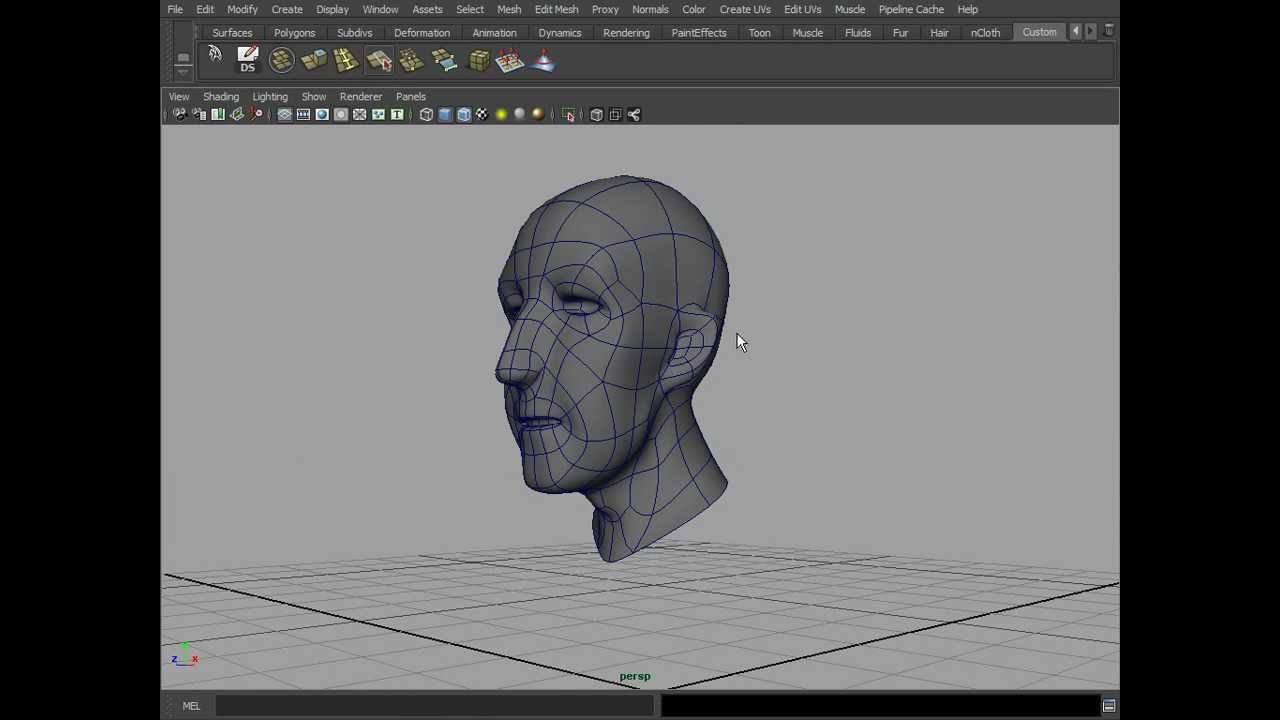Enable smooth shade all mode

coord(445,115)
